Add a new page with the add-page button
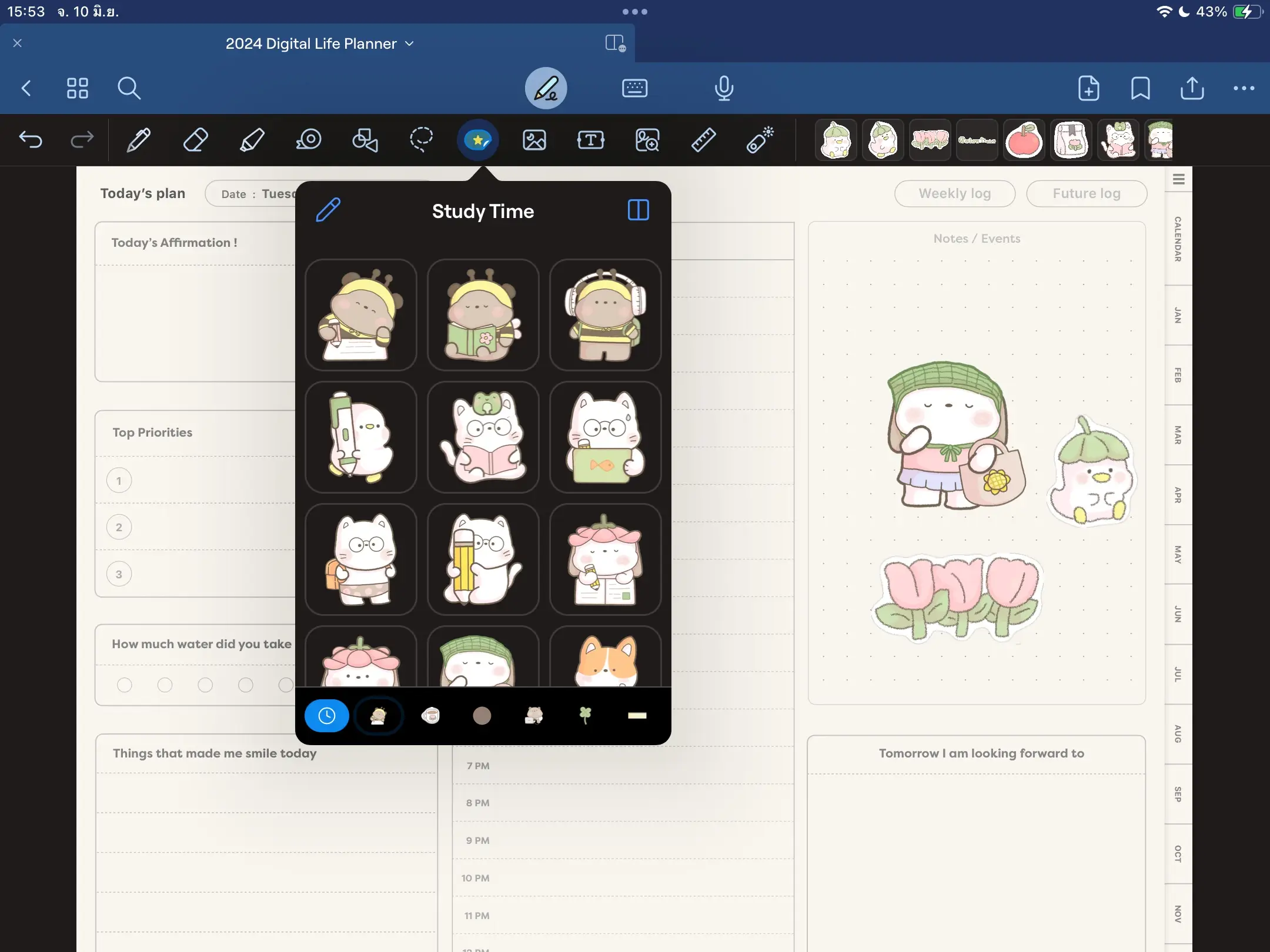This screenshot has height=952, width=1270. pos(1088,88)
